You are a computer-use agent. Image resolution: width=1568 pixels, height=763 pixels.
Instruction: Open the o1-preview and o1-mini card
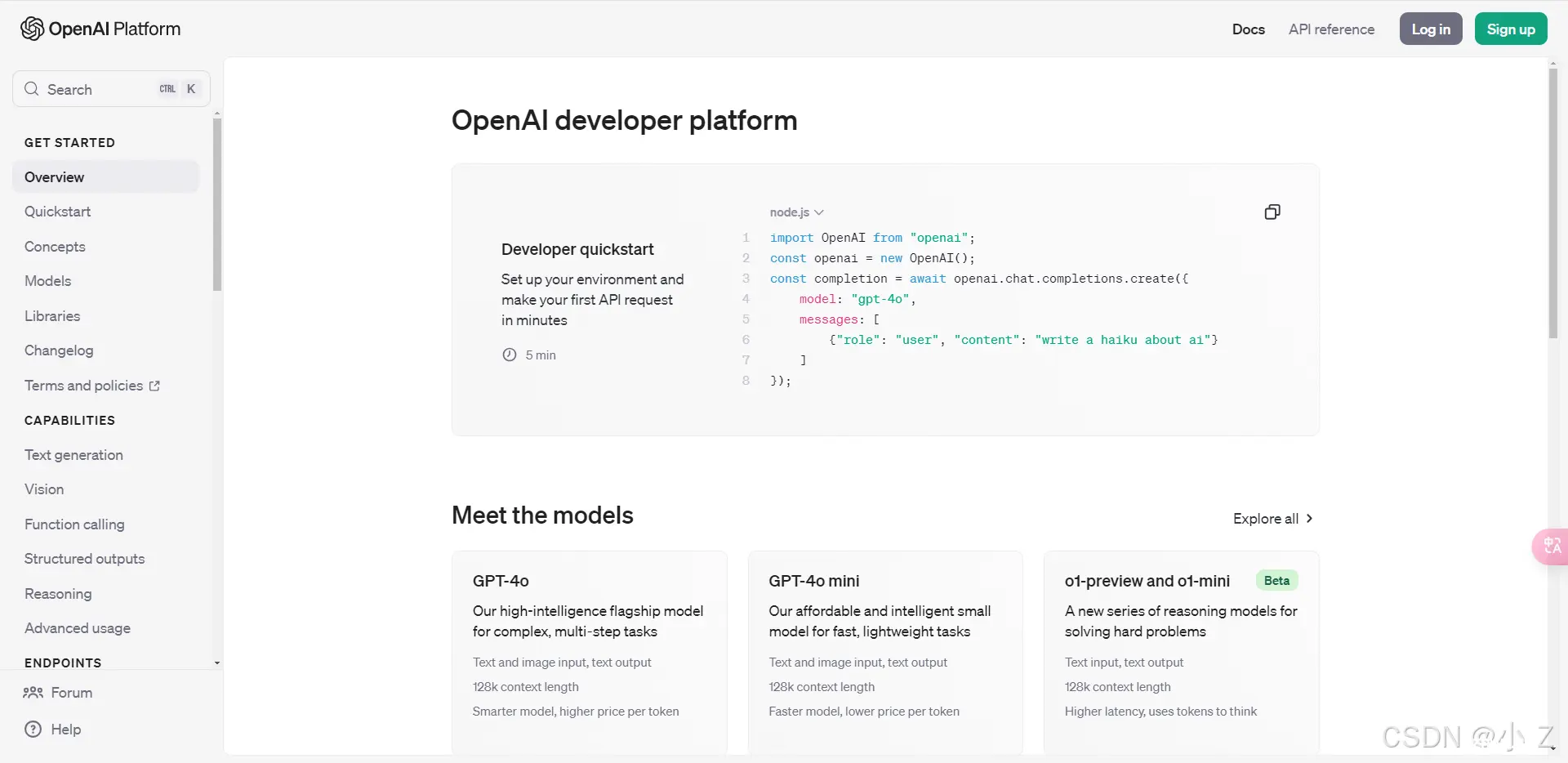1181,653
